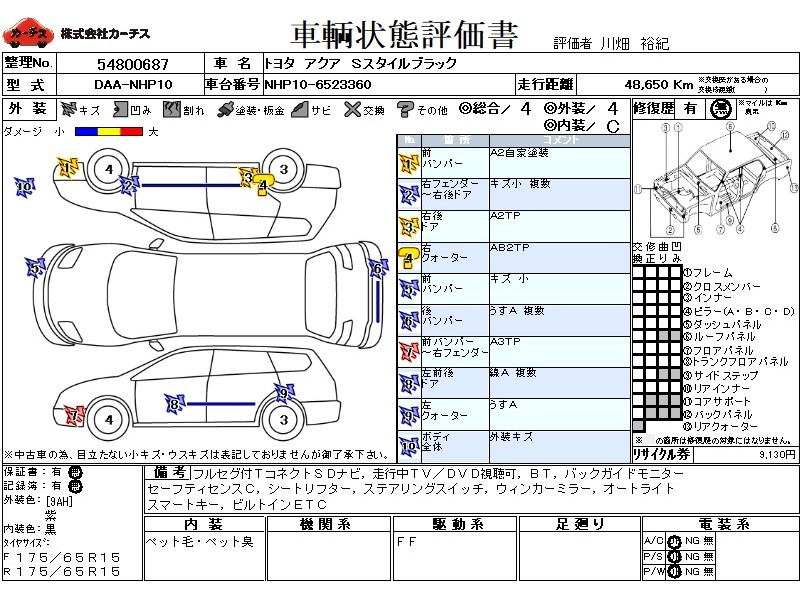Click the 足廻り column header

580,524
